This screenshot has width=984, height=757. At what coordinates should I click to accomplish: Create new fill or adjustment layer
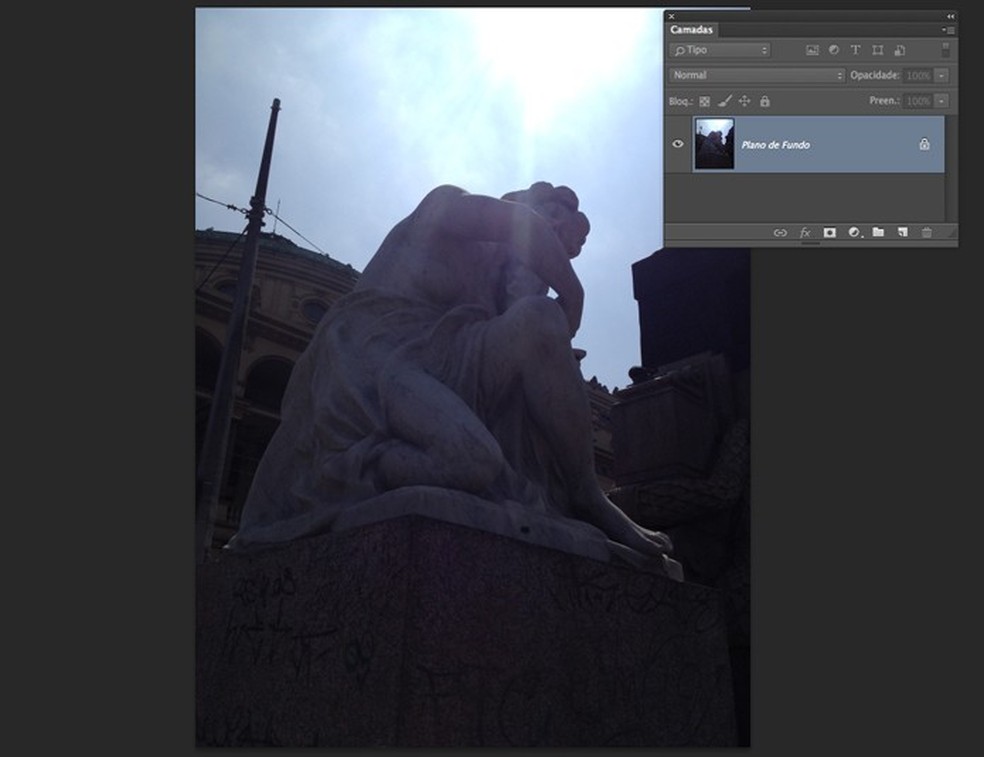(x=855, y=233)
